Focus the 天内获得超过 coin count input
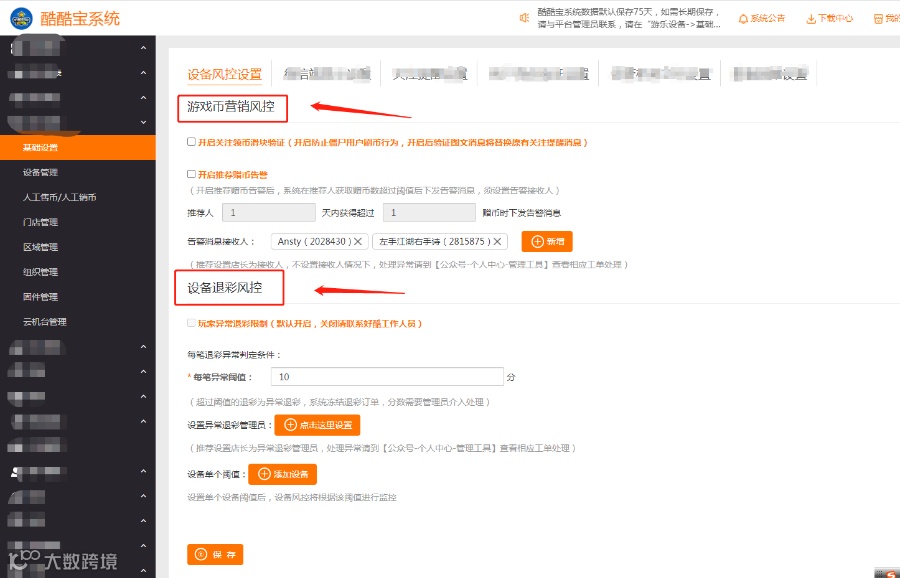 click(429, 212)
